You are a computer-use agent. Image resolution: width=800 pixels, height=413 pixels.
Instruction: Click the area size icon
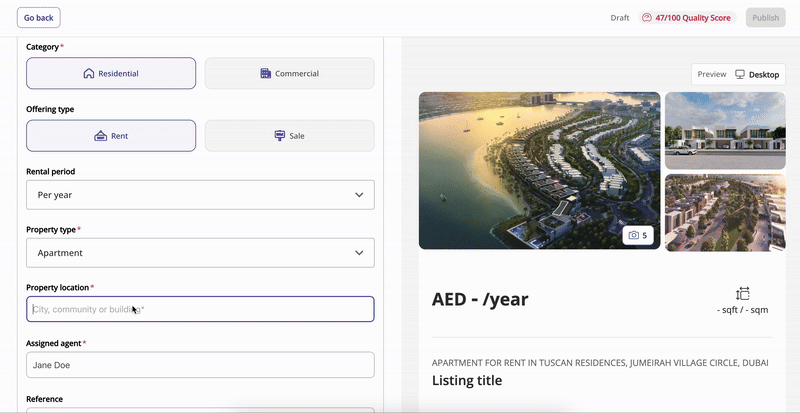[x=743, y=294]
